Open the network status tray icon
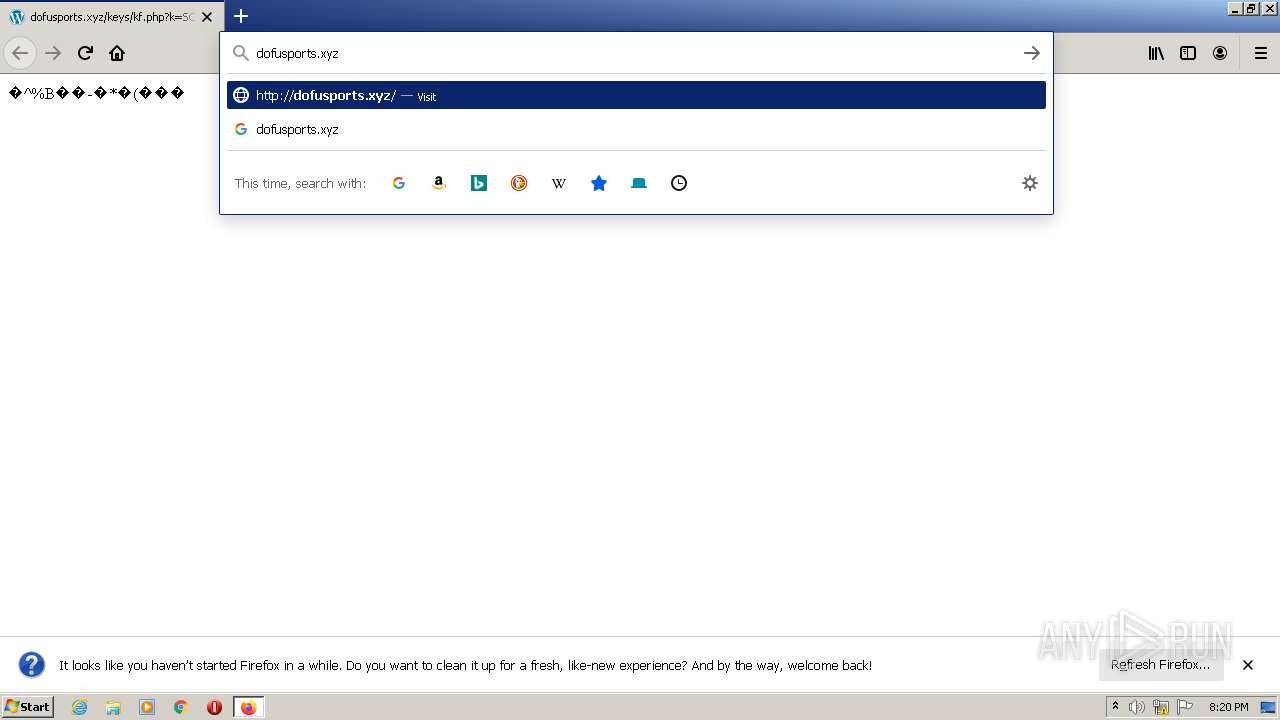 pyautogui.click(x=1161, y=707)
